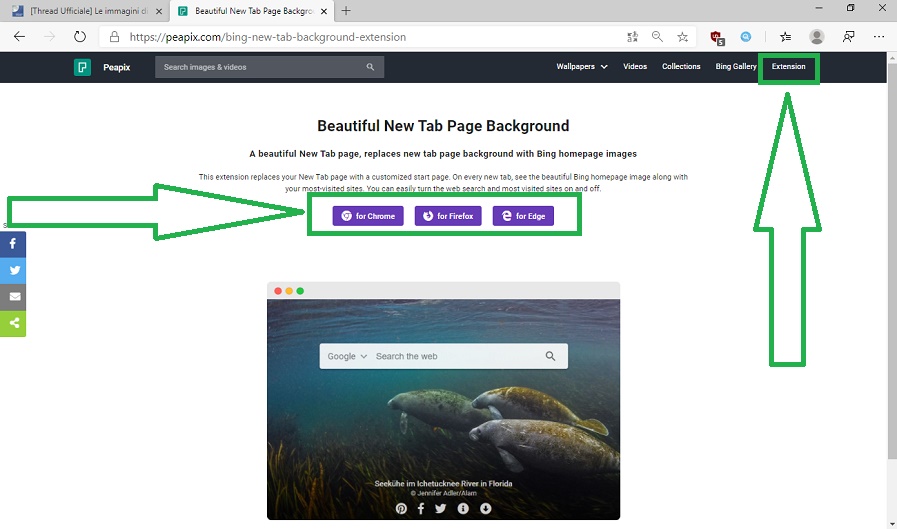Click the Twitter icon in preview image

click(x=440, y=508)
